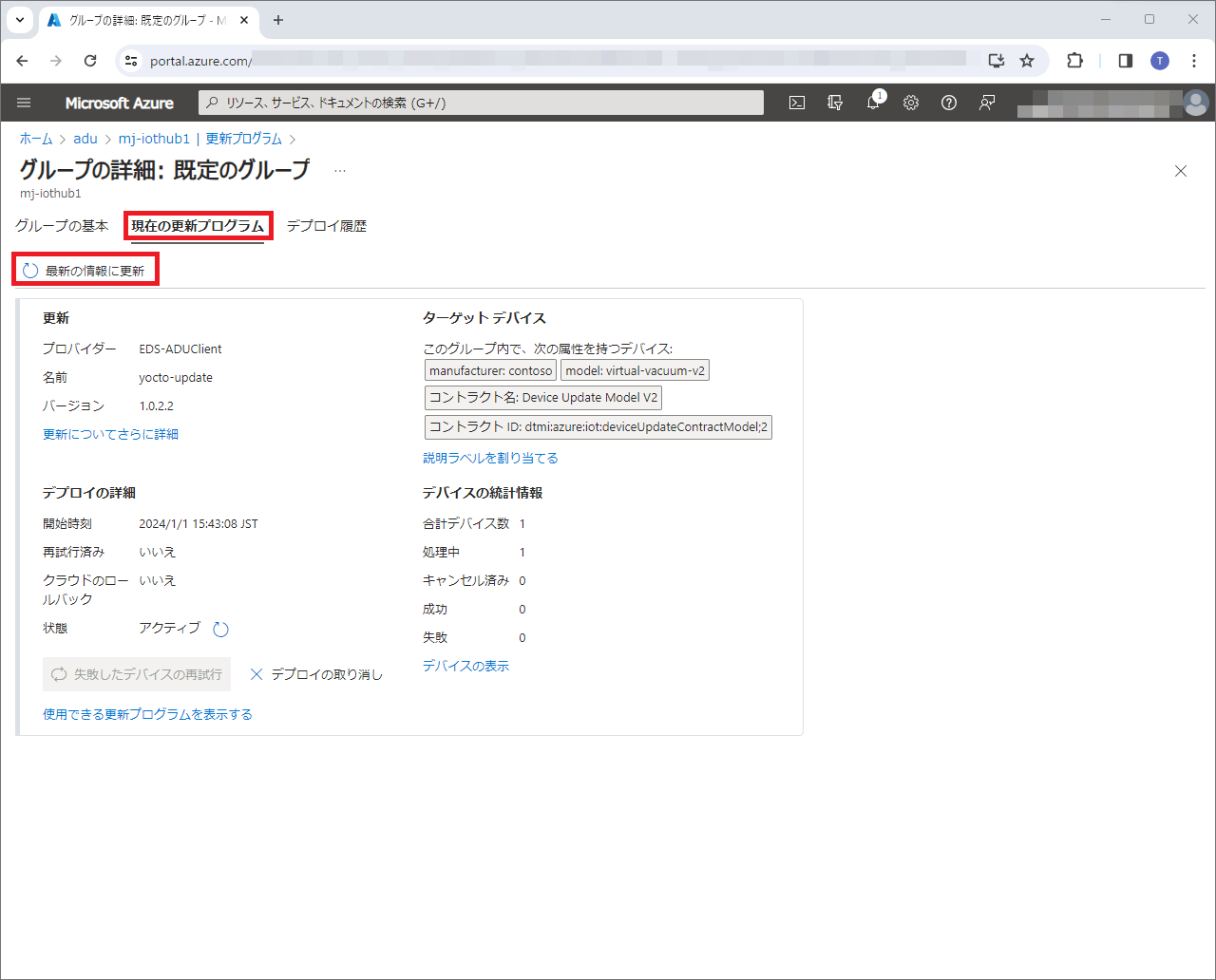The width and height of the screenshot is (1216, 980).
Task: Close the current browser tab
Action: [244, 20]
